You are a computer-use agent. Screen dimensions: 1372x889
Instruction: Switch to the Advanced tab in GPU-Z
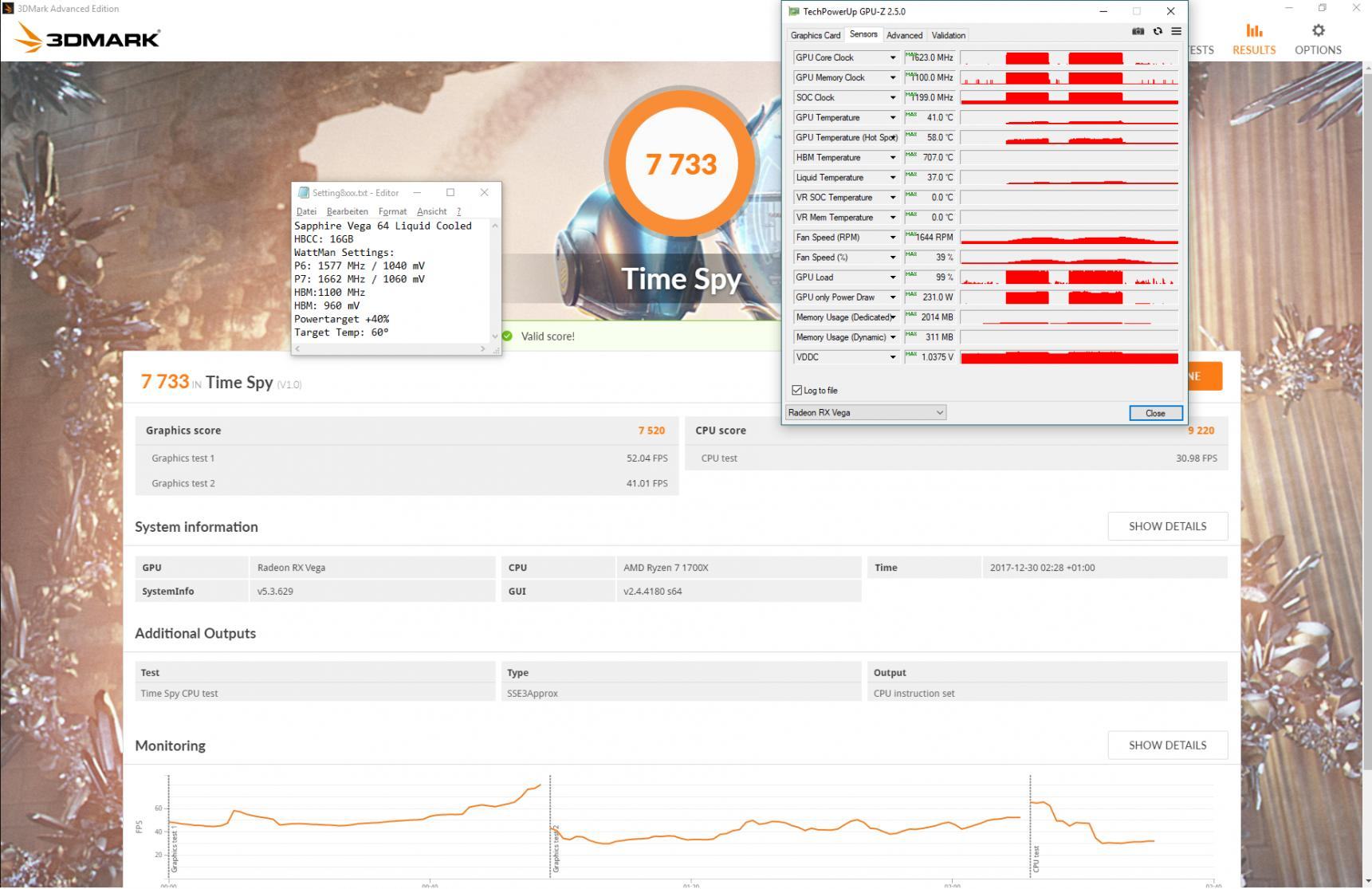pyautogui.click(x=904, y=35)
